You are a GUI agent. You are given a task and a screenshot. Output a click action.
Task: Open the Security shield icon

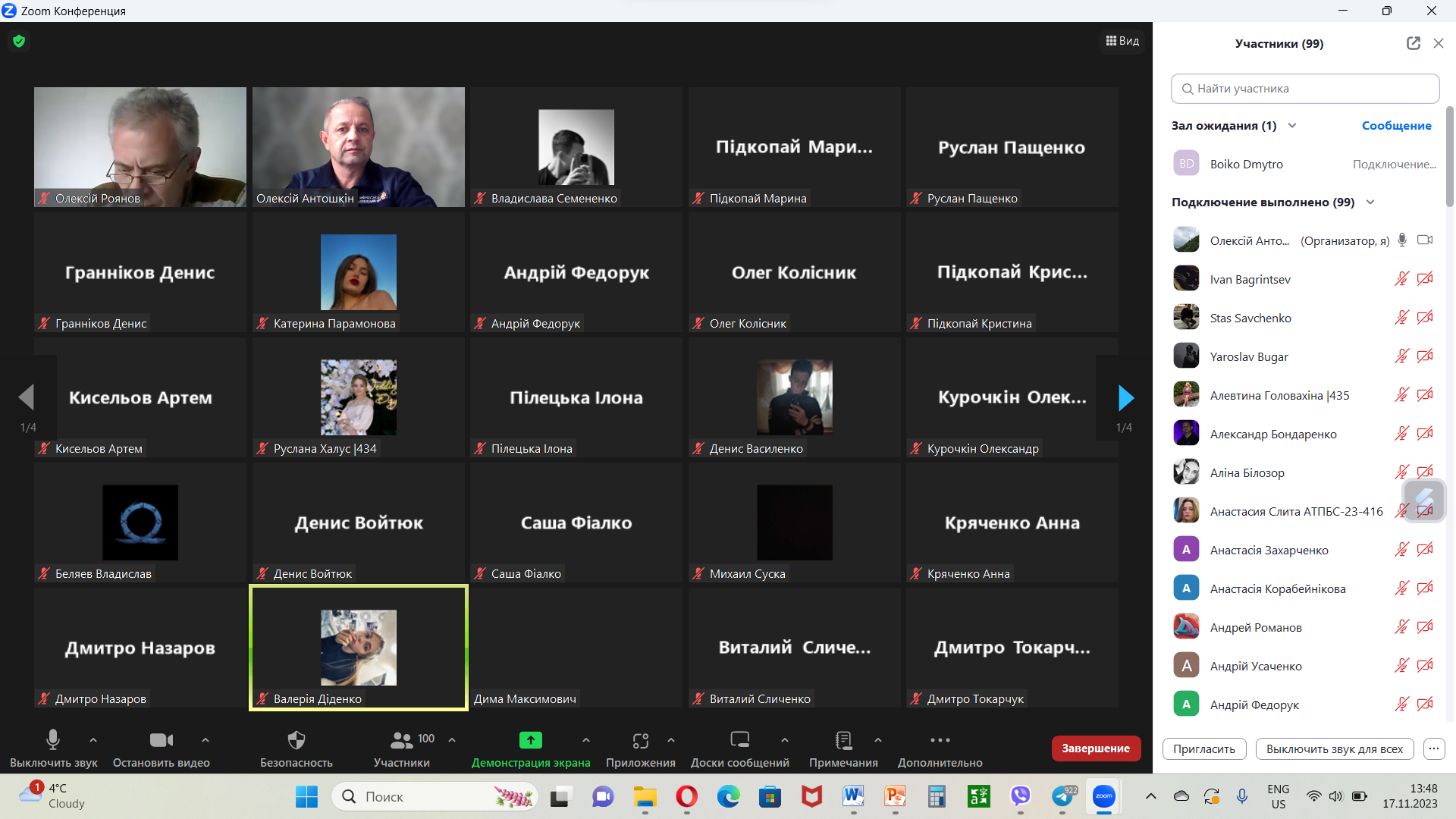click(297, 740)
